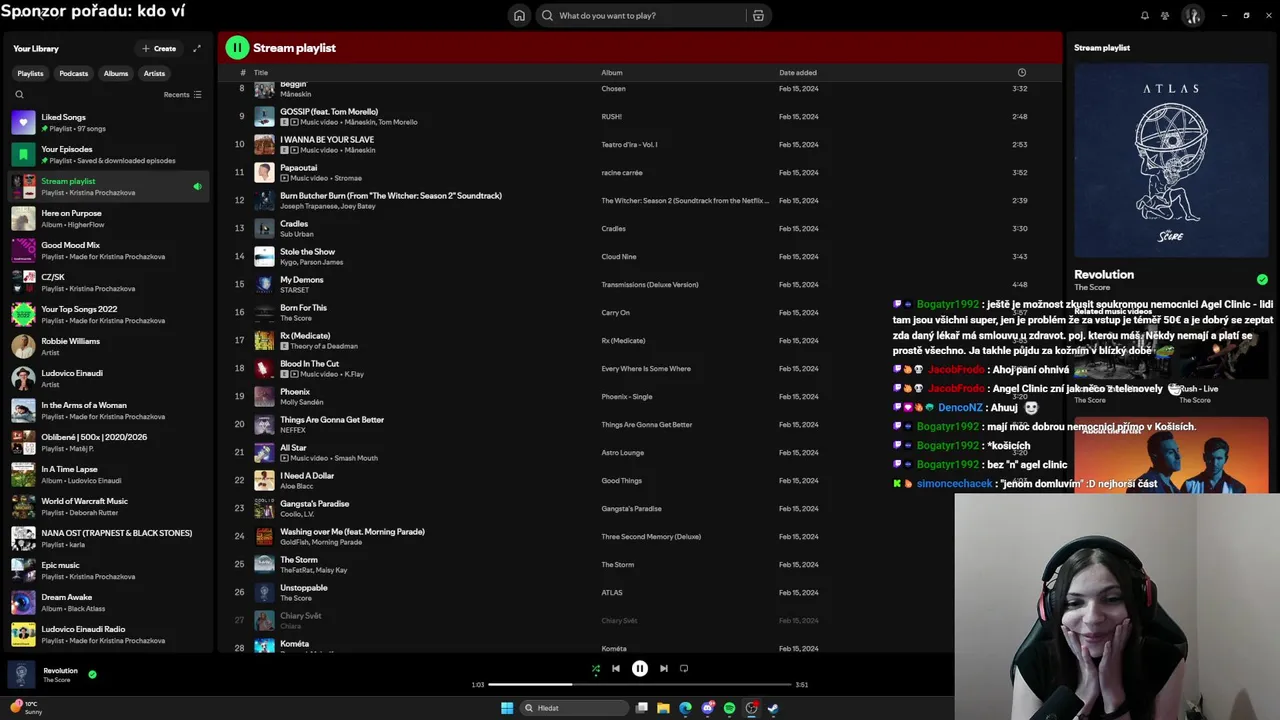Open Epic music playlist
Image resolution: width=1280 pixels, height=720 pixels.
pos(108,570)
